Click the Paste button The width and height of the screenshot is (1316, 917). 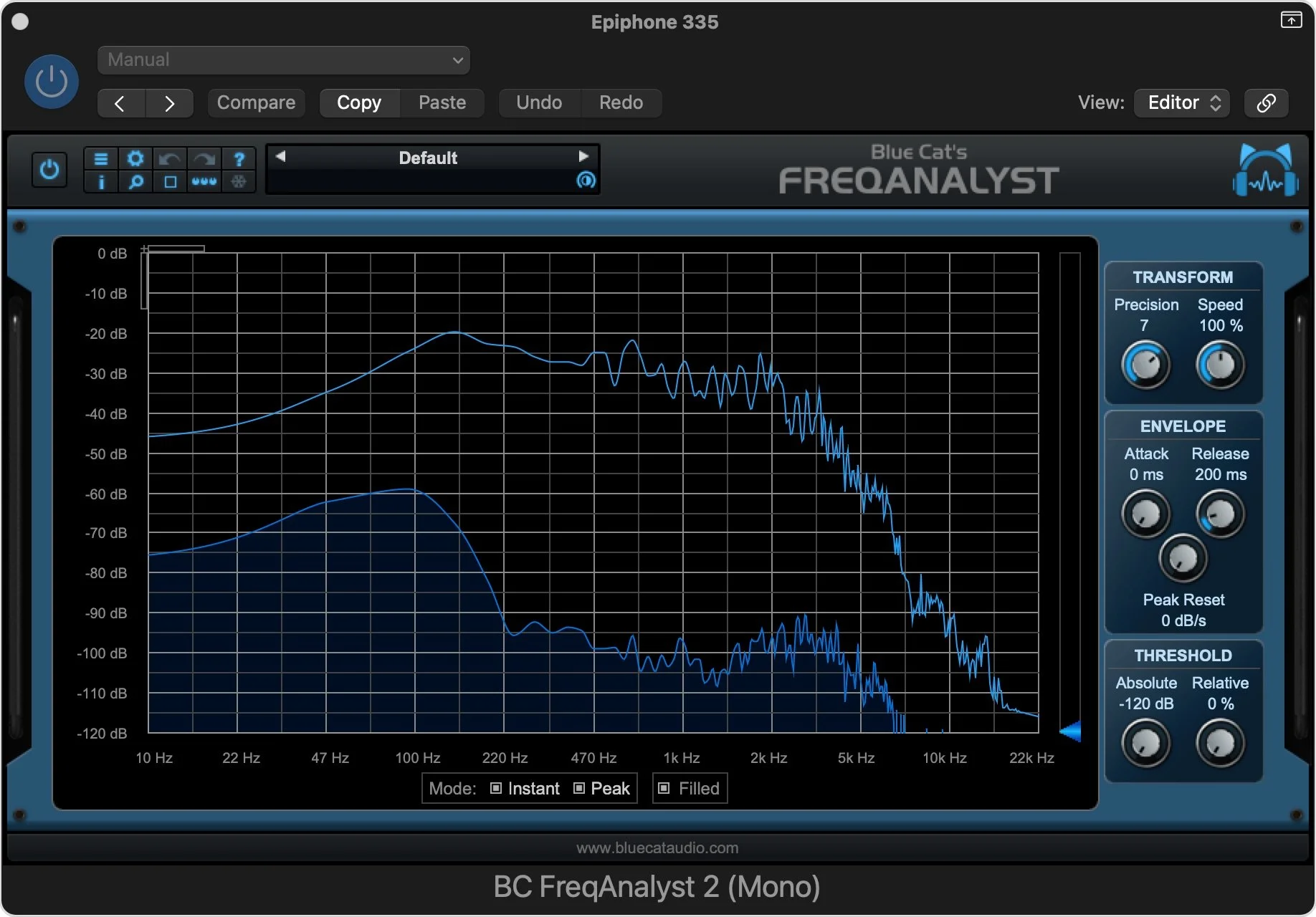pyautogui.click(x=442, y=103)
